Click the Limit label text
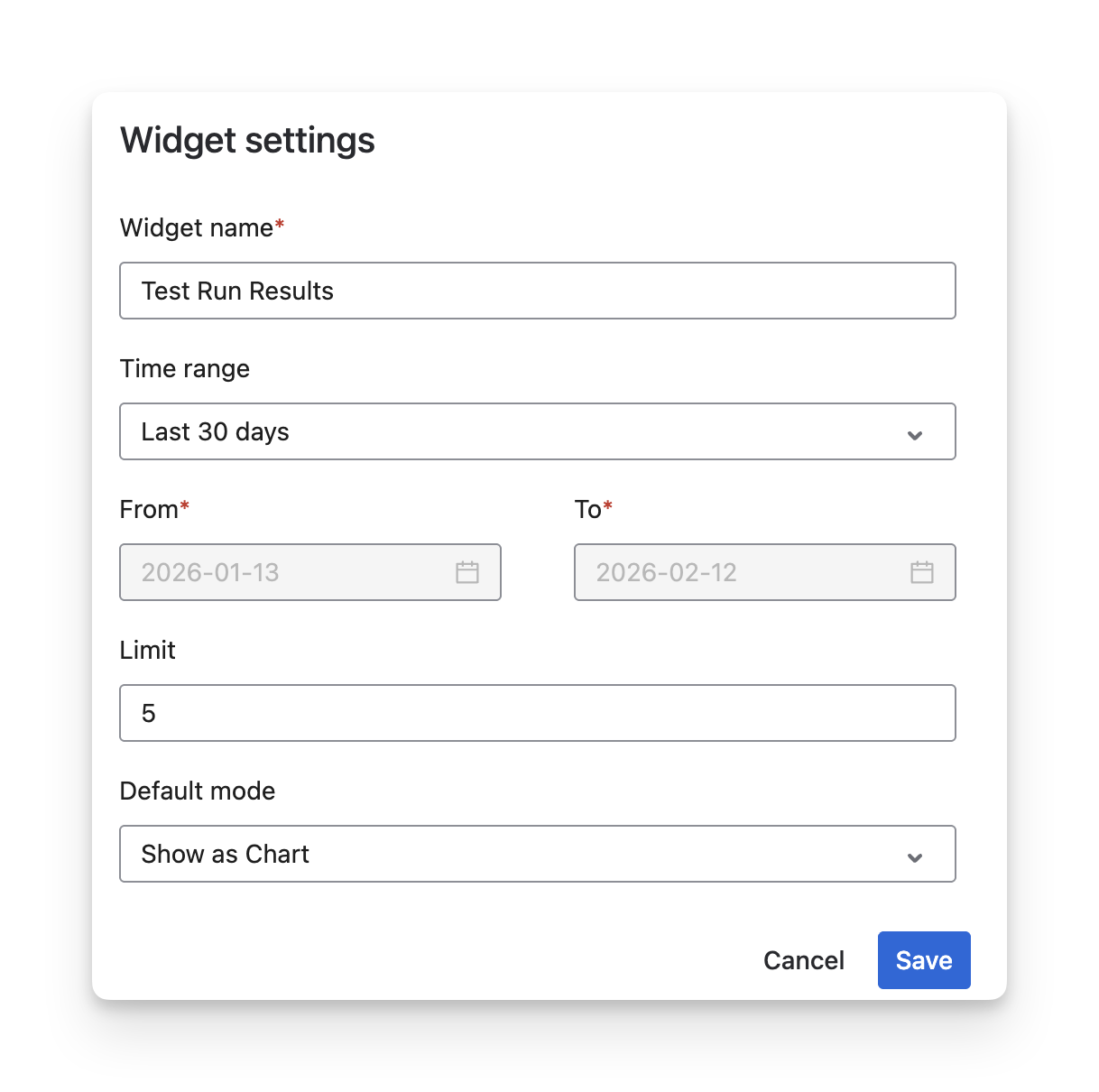The image size is (1099, 1092). coord(148,650)
